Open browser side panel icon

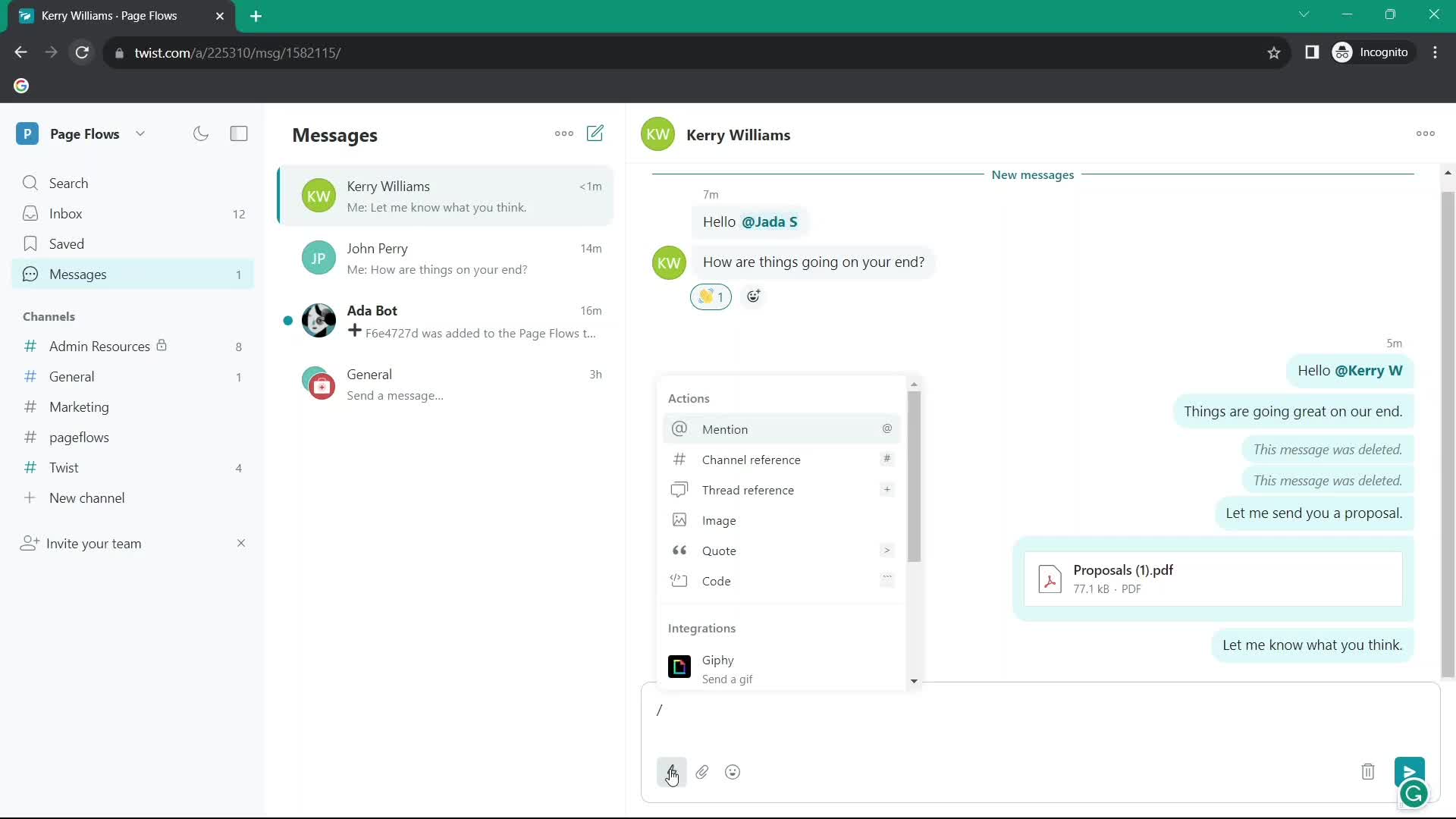coord(1312,52)
